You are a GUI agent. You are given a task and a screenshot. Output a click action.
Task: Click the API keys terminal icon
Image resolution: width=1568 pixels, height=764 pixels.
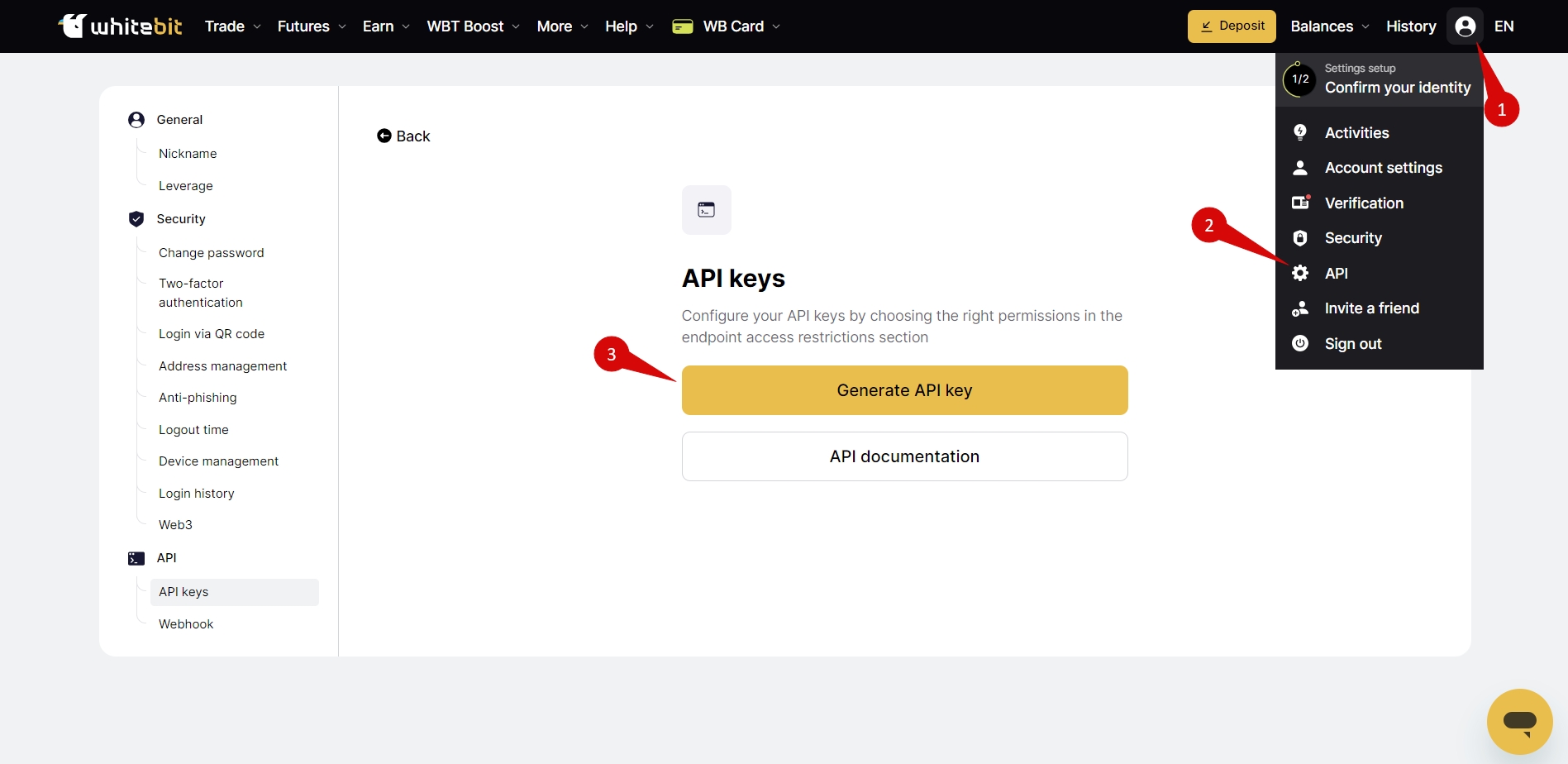706,210
